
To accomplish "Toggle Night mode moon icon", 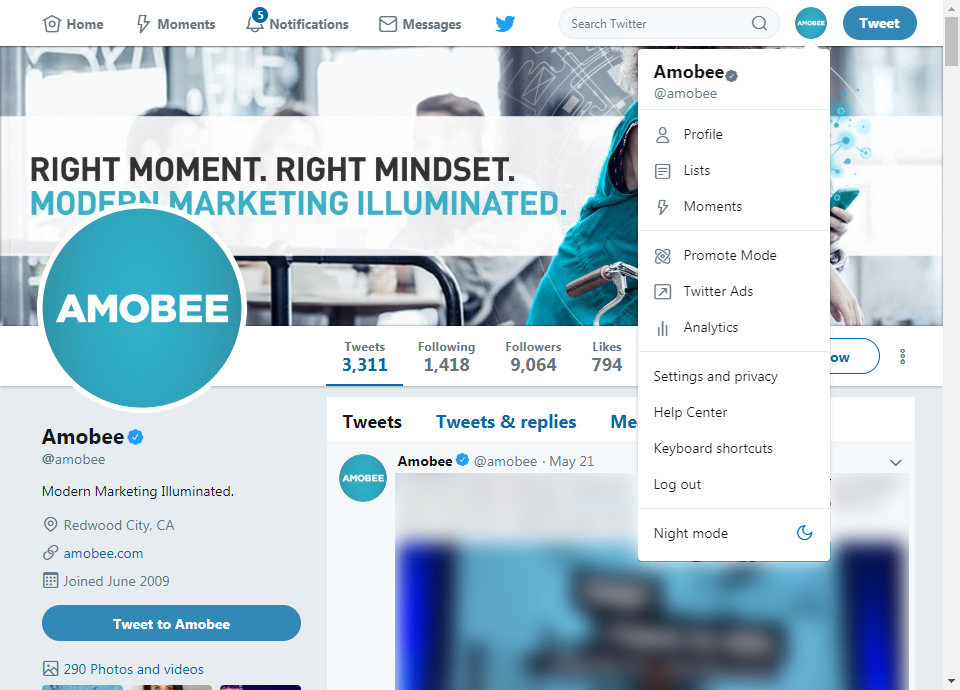I will coord(804,533).
